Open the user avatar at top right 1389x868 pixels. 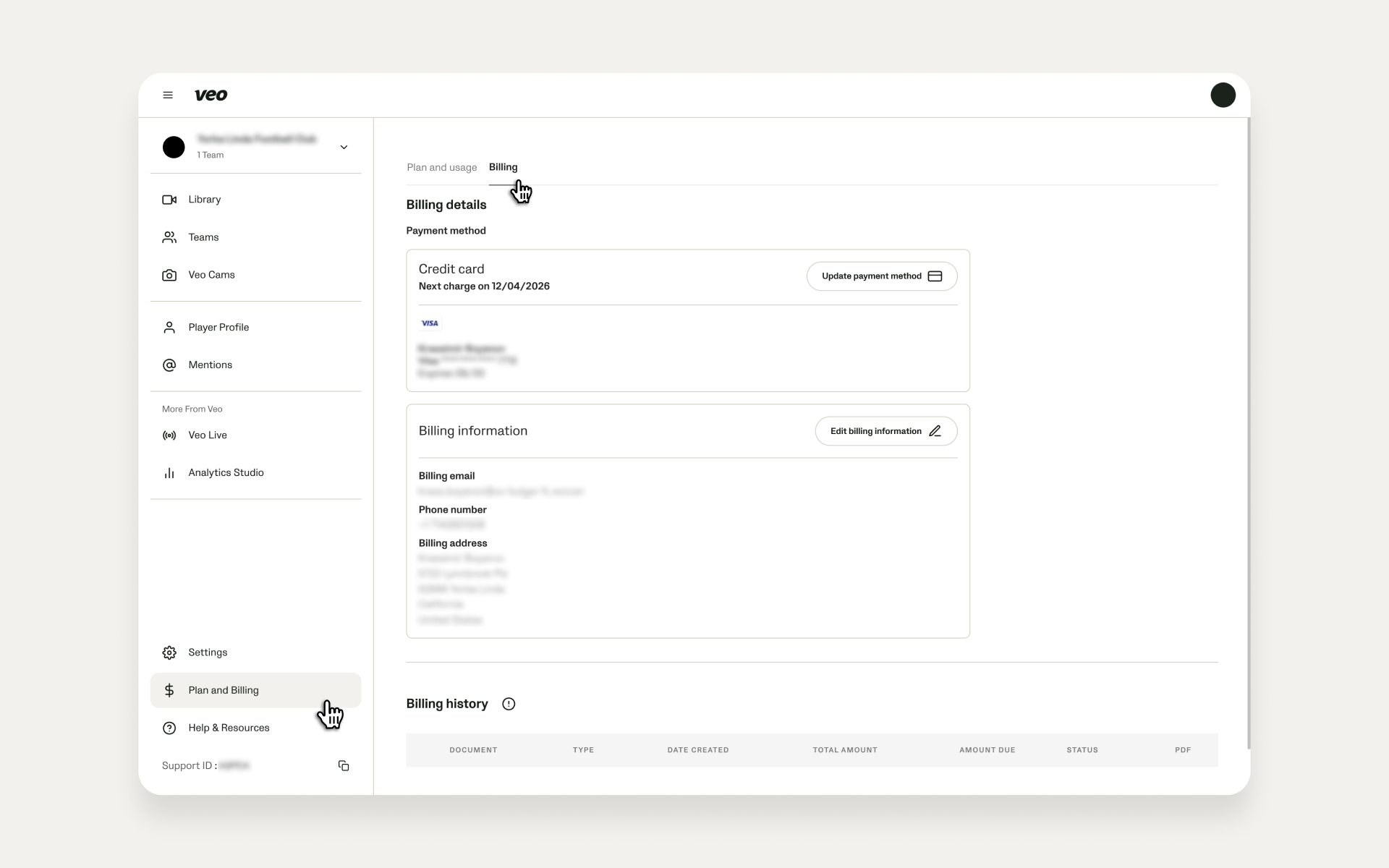coord(1223,95)
